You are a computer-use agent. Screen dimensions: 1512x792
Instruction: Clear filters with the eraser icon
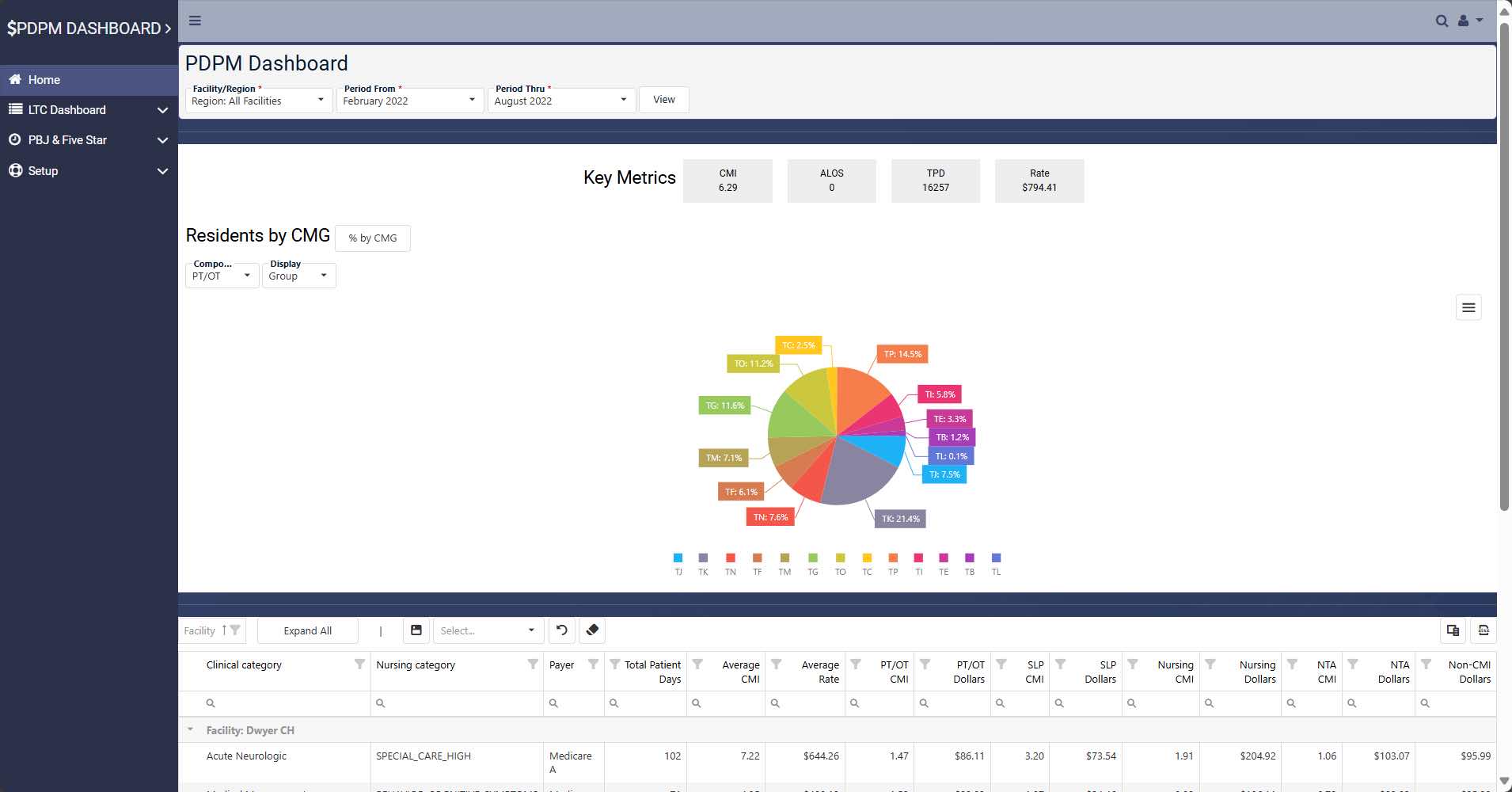(x=592, y=630)
